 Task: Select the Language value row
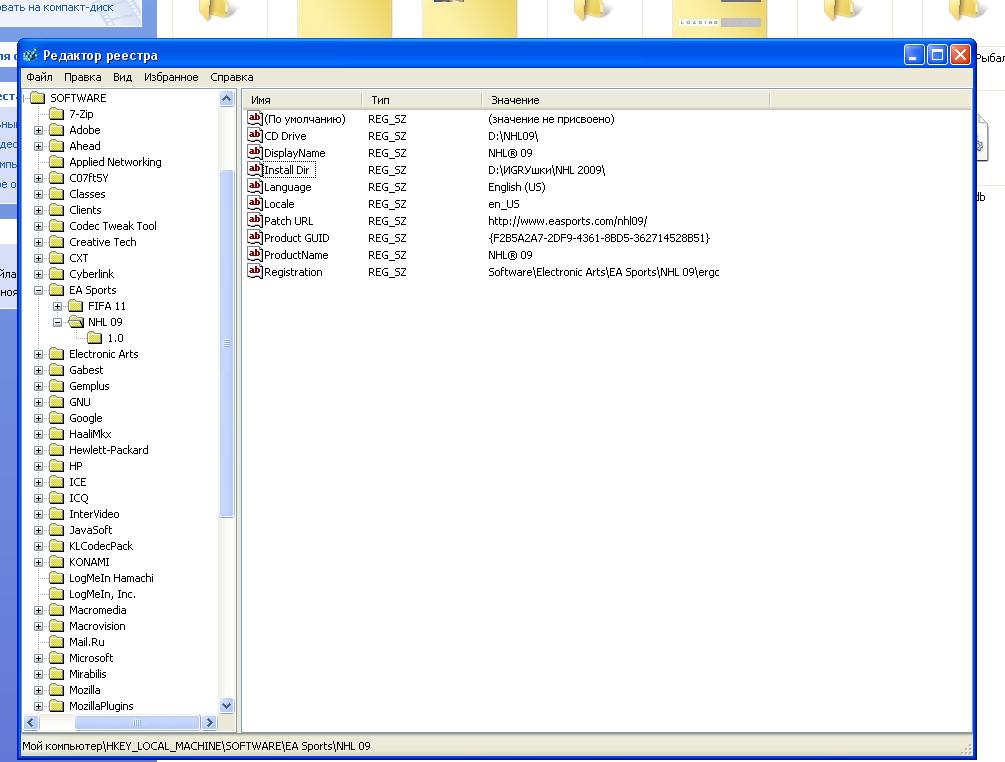(x=287, y=187)
